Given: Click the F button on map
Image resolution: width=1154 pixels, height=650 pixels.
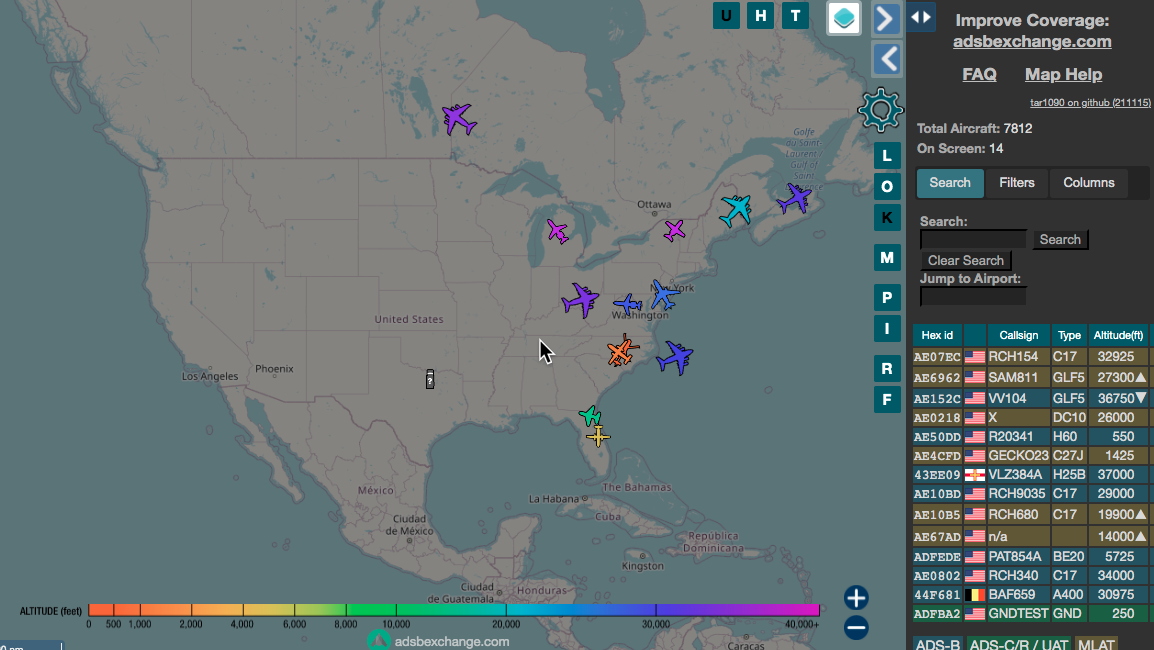Looking at the screenshot, I should point(887,400).
